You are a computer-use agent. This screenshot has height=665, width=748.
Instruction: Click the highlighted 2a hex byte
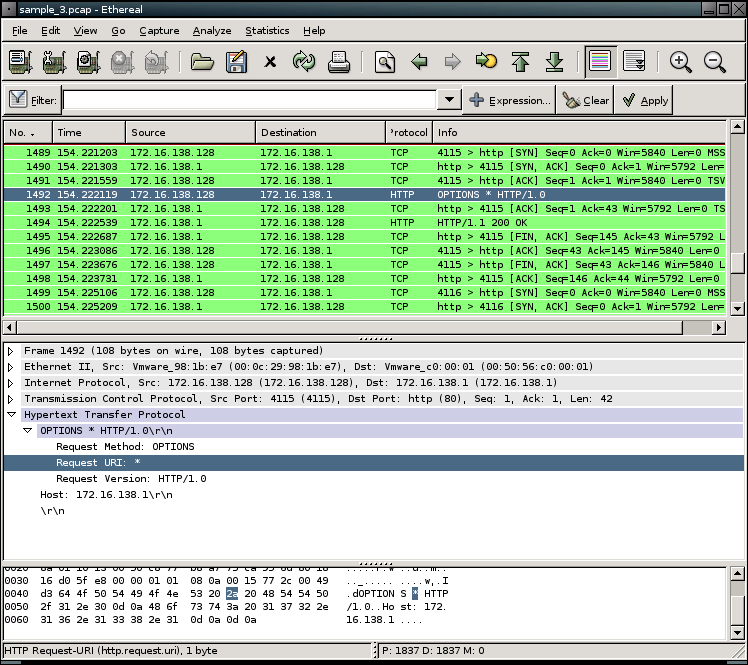(x=232, y=594)
